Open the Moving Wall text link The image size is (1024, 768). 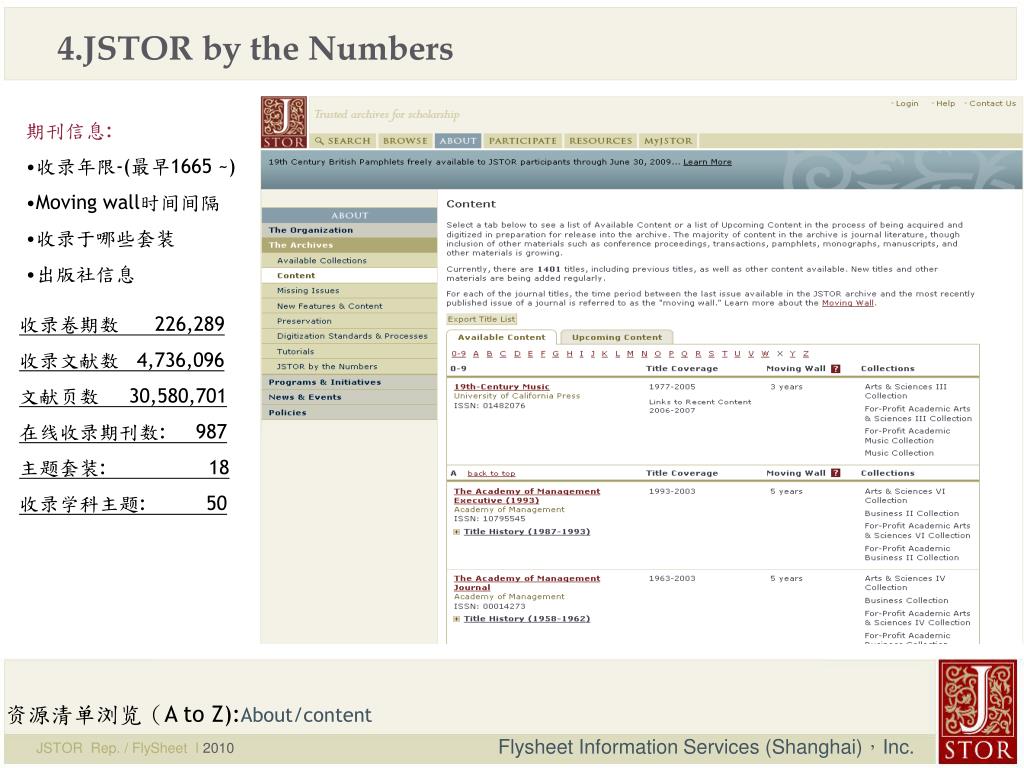tap(847, 303)
